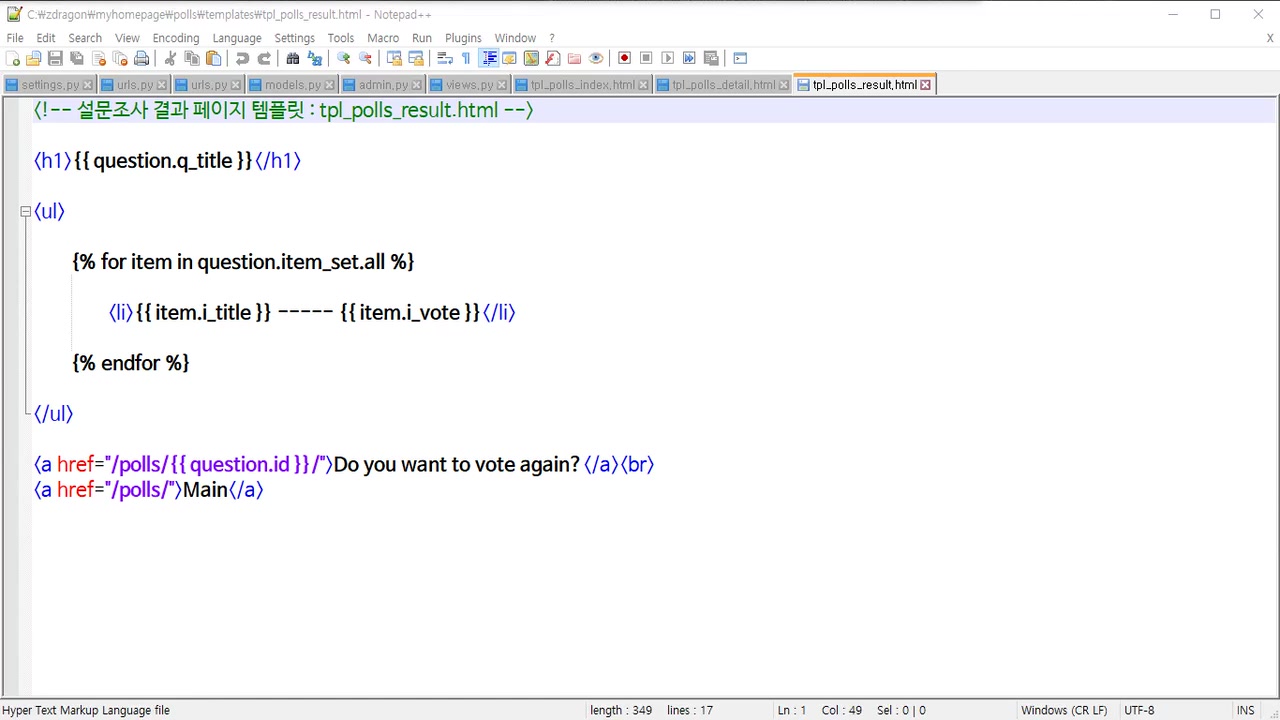Toggle the Word Wrap toolbar button
This screenshot has height=720, width=1280.
point(445,58)
